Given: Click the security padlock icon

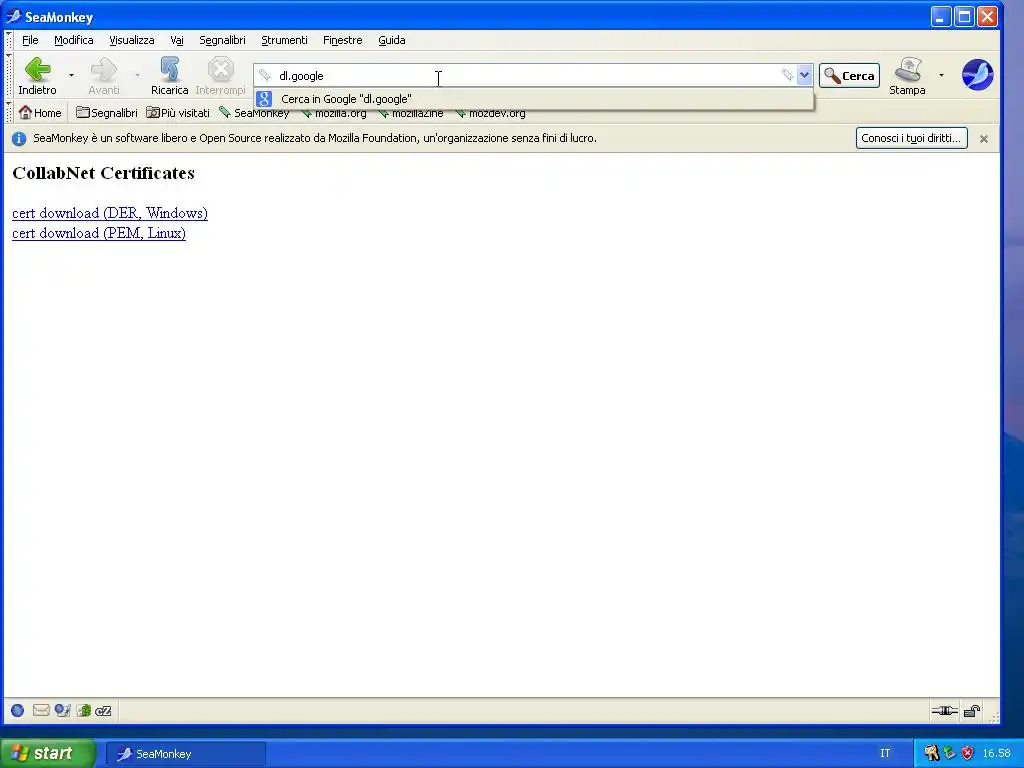Looking at the screenshot, I should pos(972,711).
